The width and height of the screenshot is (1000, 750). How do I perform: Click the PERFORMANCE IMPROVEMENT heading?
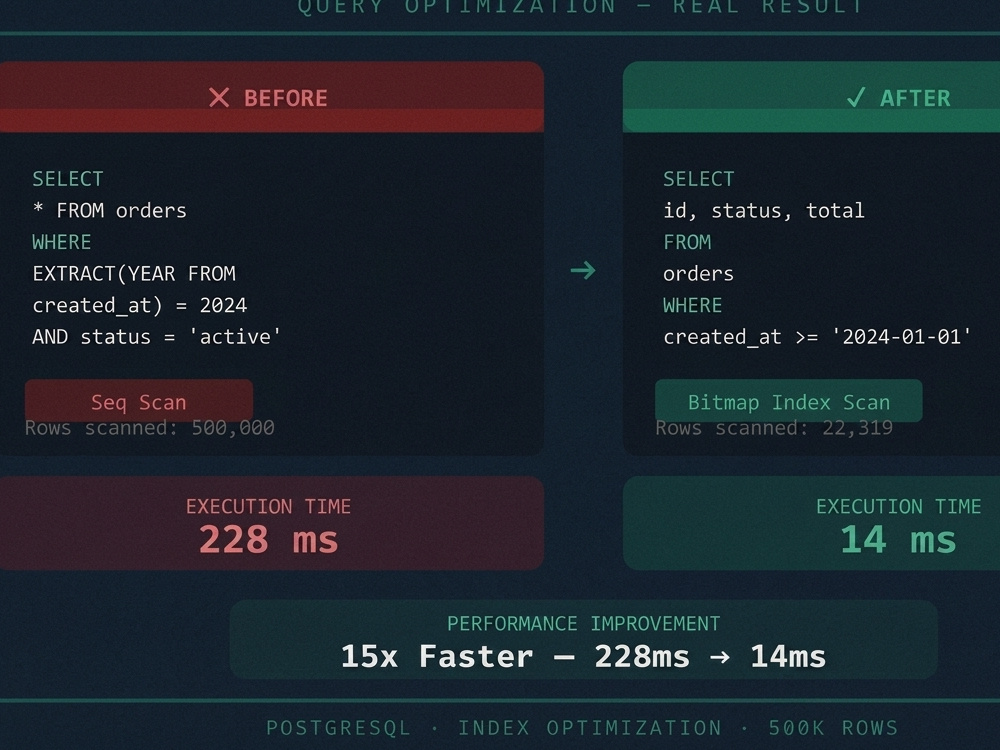point(584,623)
